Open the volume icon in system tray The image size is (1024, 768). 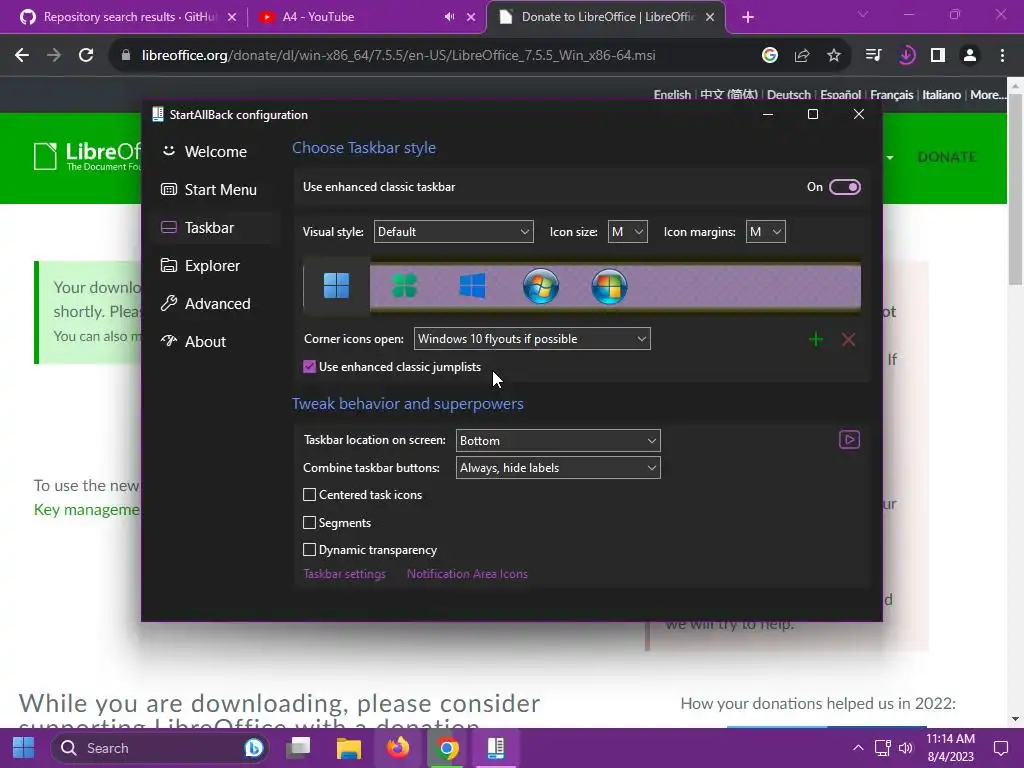(906, 748)
